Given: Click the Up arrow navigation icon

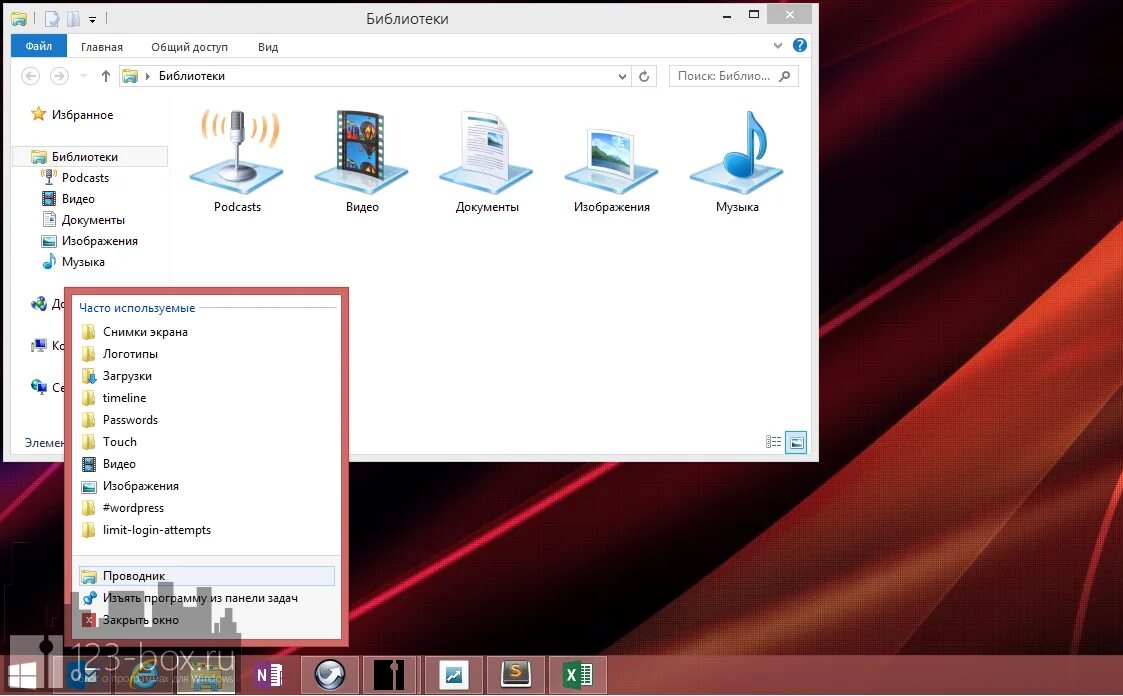Looking at the screenshot, I should click(x=105, y=75).
